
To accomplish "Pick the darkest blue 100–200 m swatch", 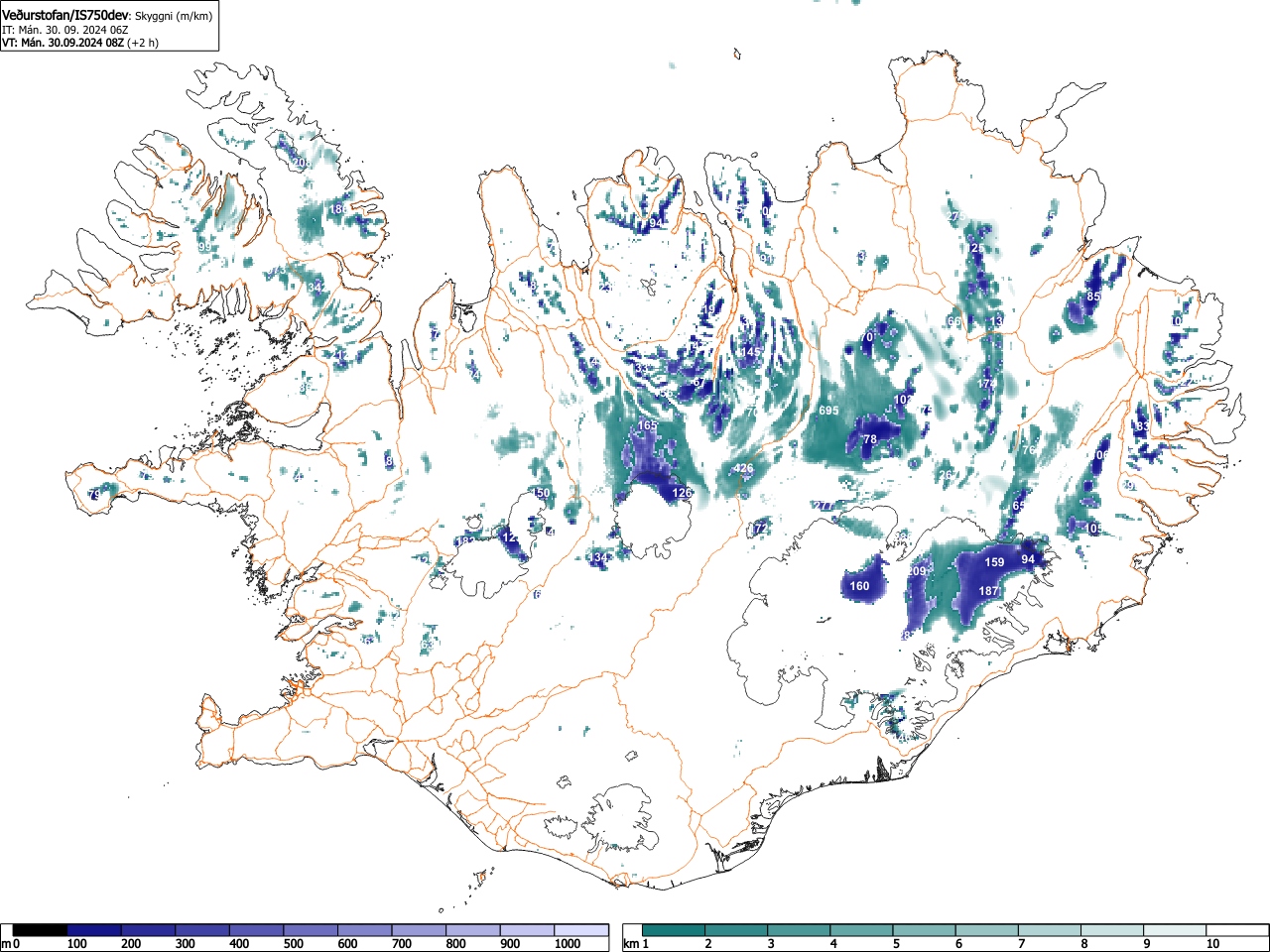I will pos(94,930).
